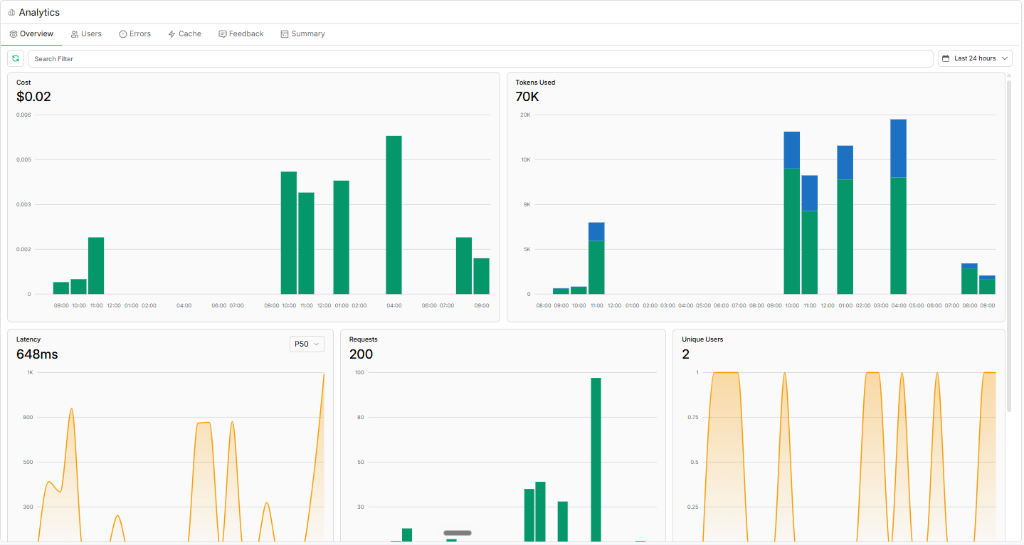Open the Summary tab
This screenshot has height=545, width=1024.
(302, 34)
